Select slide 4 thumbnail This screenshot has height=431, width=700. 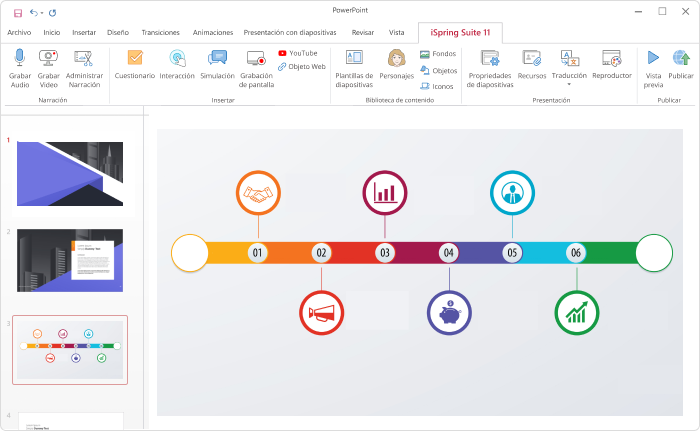coord(71,421)
